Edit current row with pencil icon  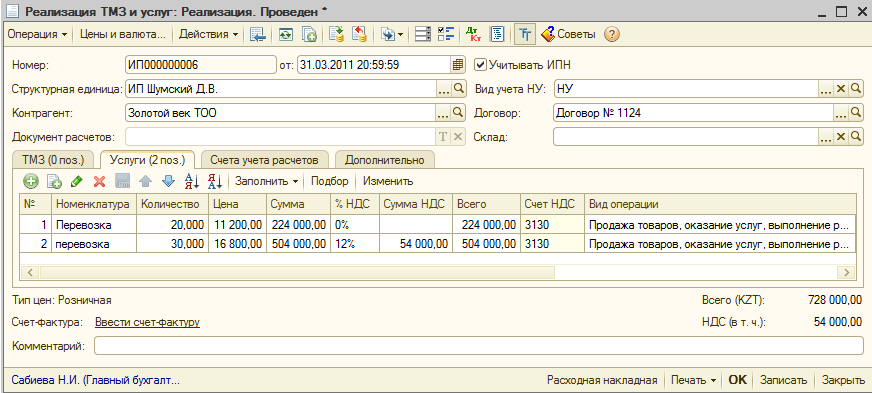pyautogui.click(x=77, y=181)
